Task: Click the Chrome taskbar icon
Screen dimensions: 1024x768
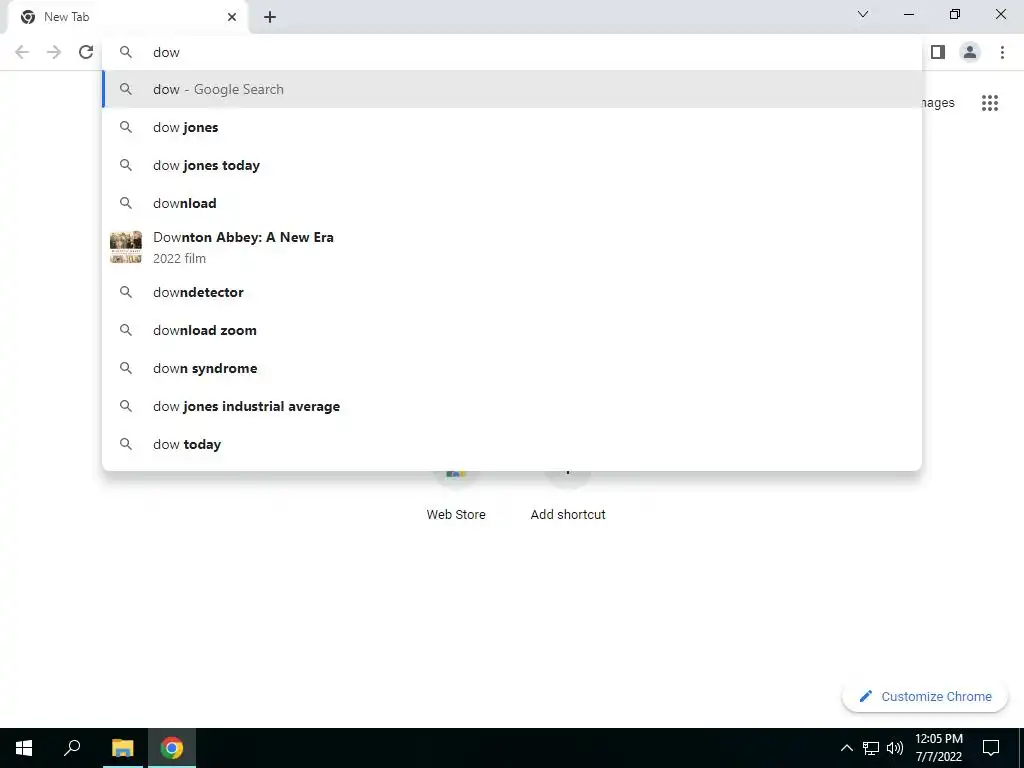Action: click(172, 748)
